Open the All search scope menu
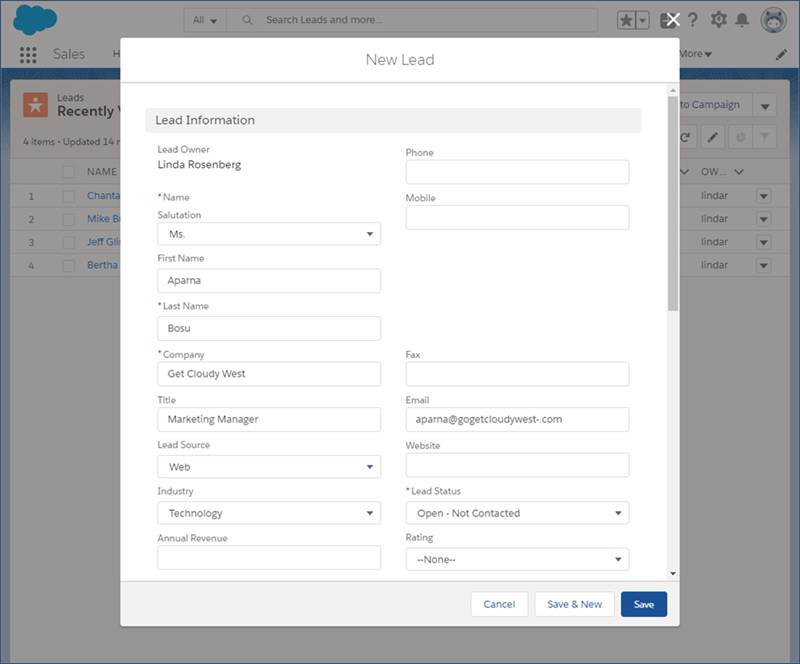This screenshot has height=664, width=800. click(x=205, y=20)
